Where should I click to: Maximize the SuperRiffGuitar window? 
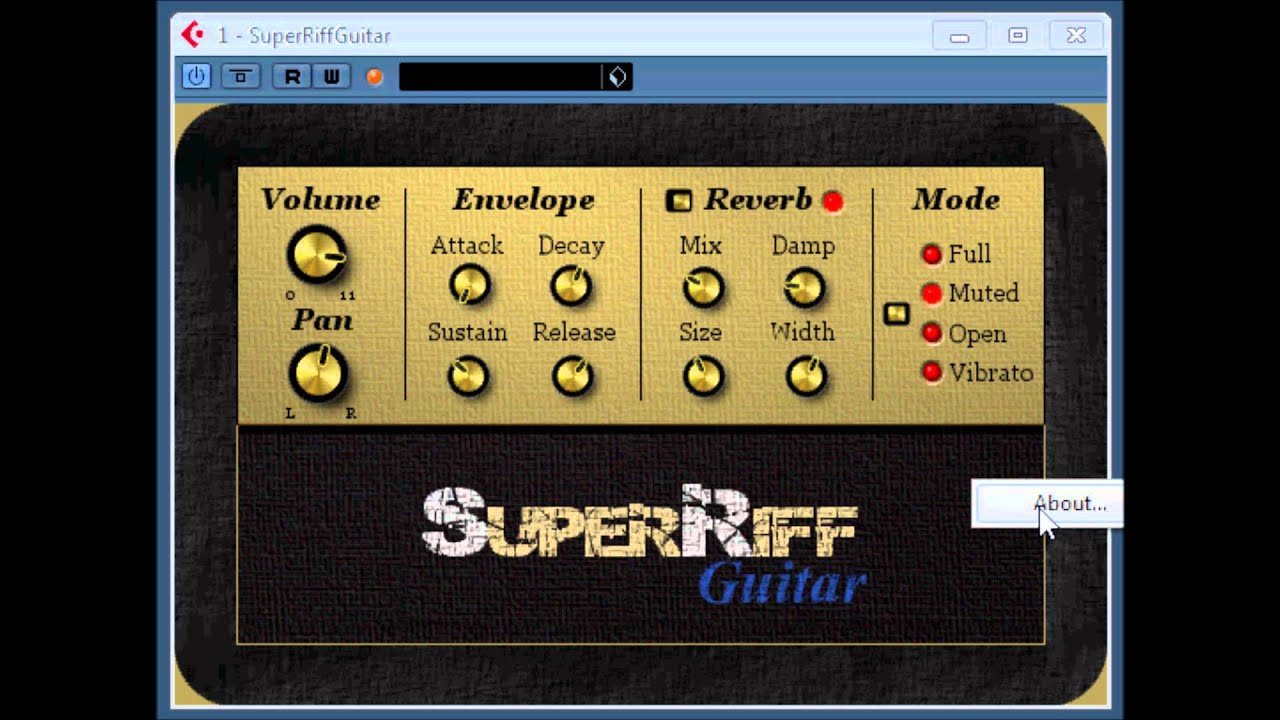click(1017, 36)
